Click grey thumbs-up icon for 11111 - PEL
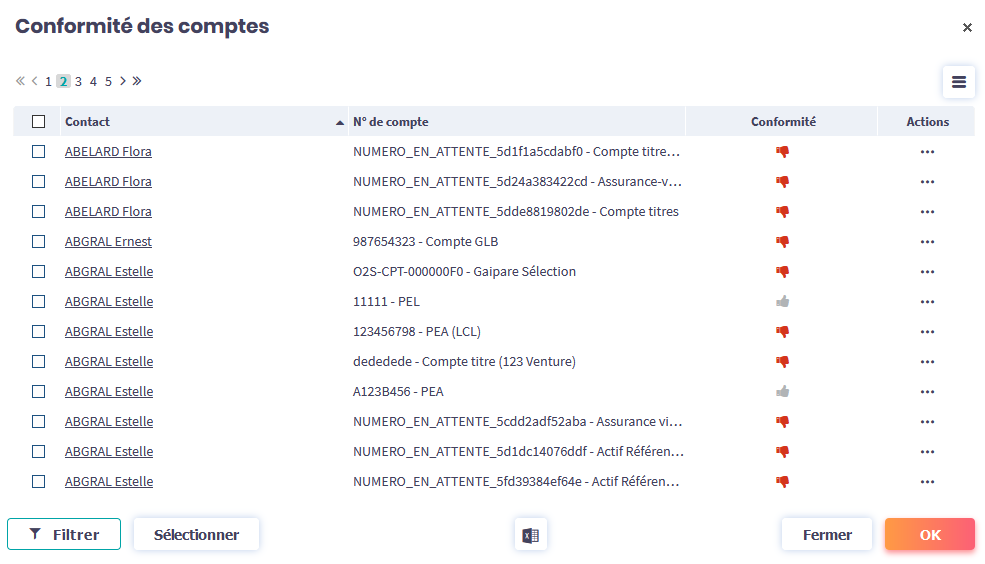 click(x=783, y=302)
